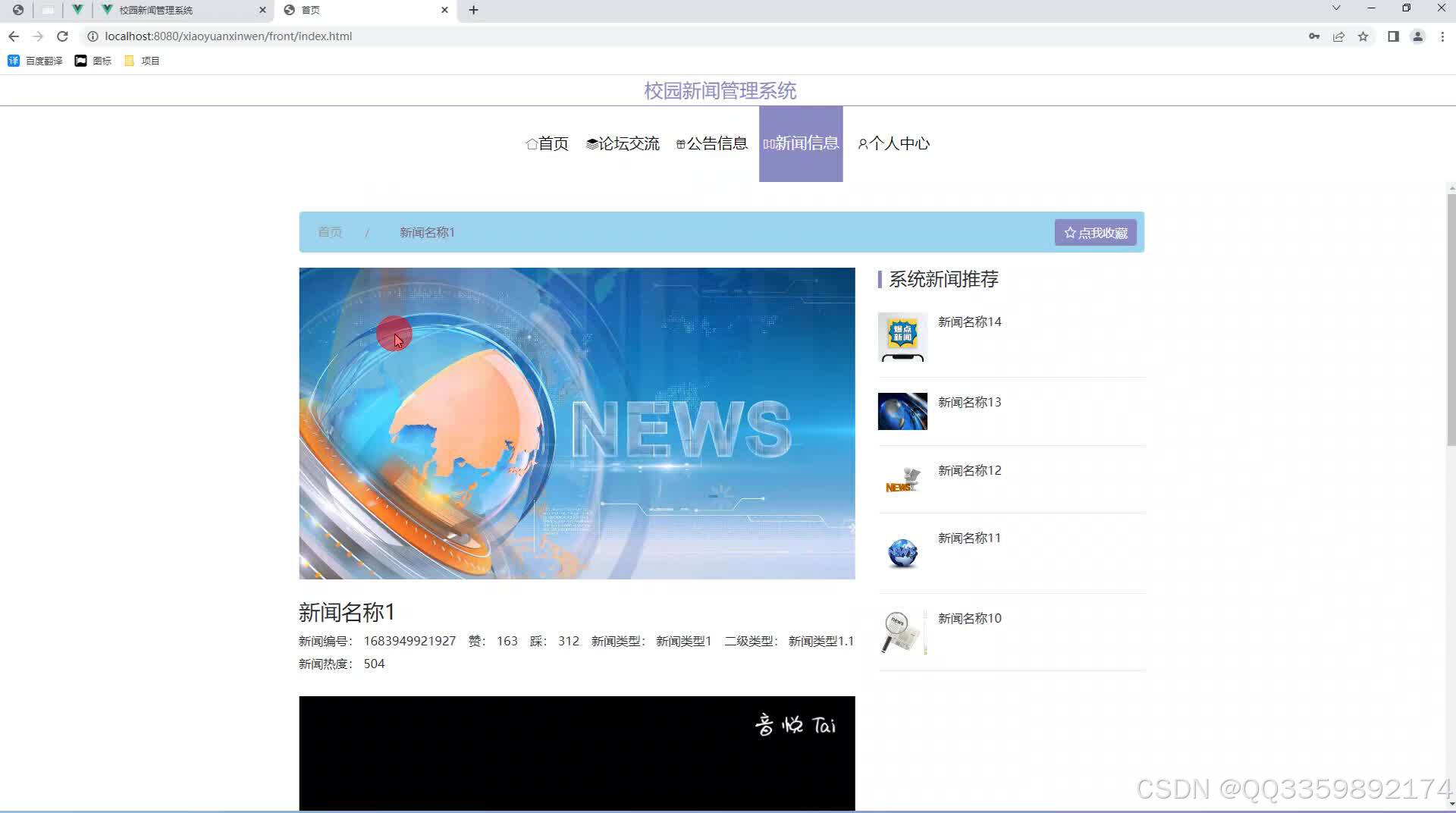The image size is (1456, 813).
Task: Click the 点我收藏 favorite button
Action: click(x=1095, y=233)
